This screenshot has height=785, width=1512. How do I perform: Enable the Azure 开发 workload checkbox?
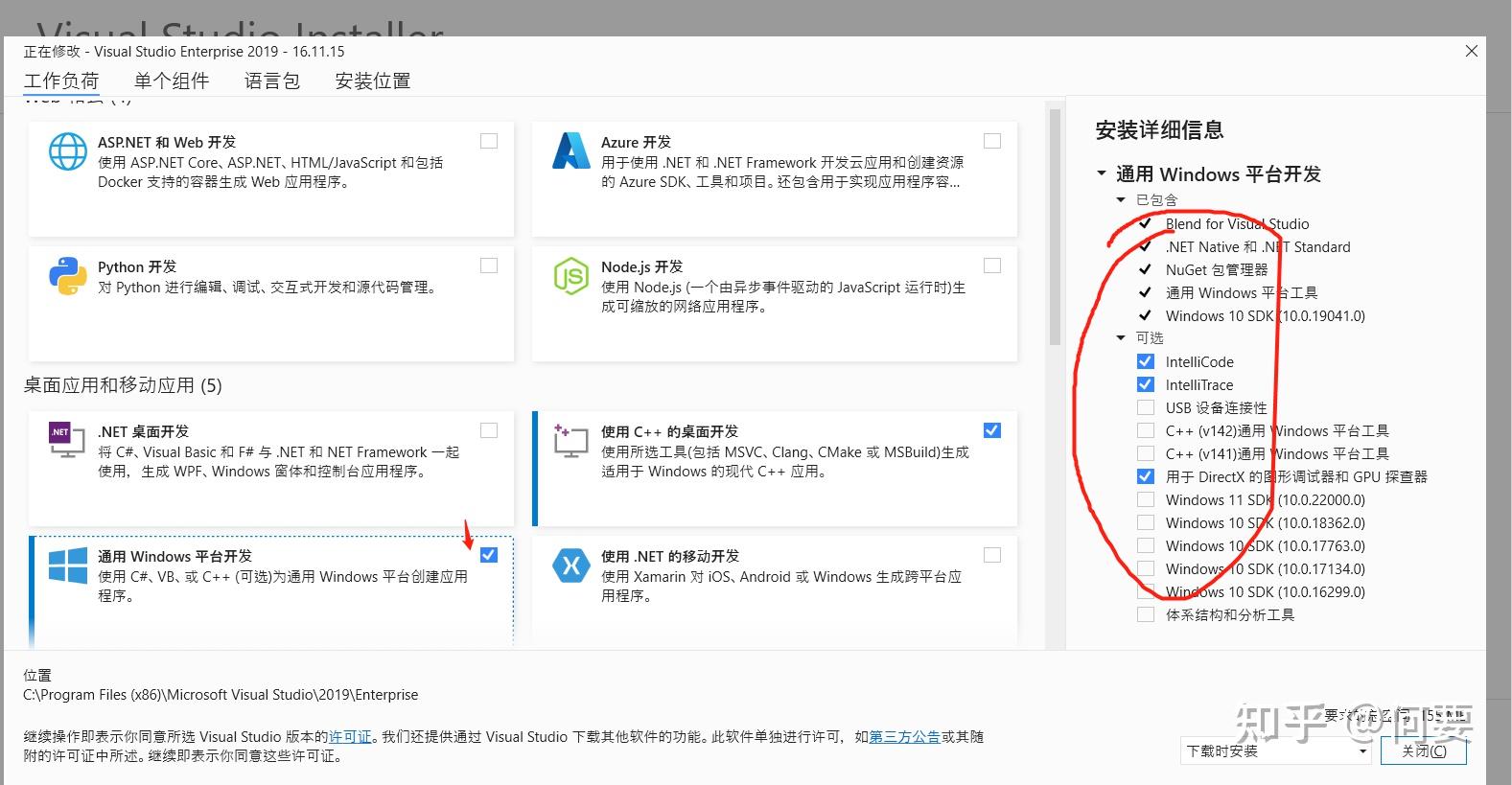(x=992, y=141)
